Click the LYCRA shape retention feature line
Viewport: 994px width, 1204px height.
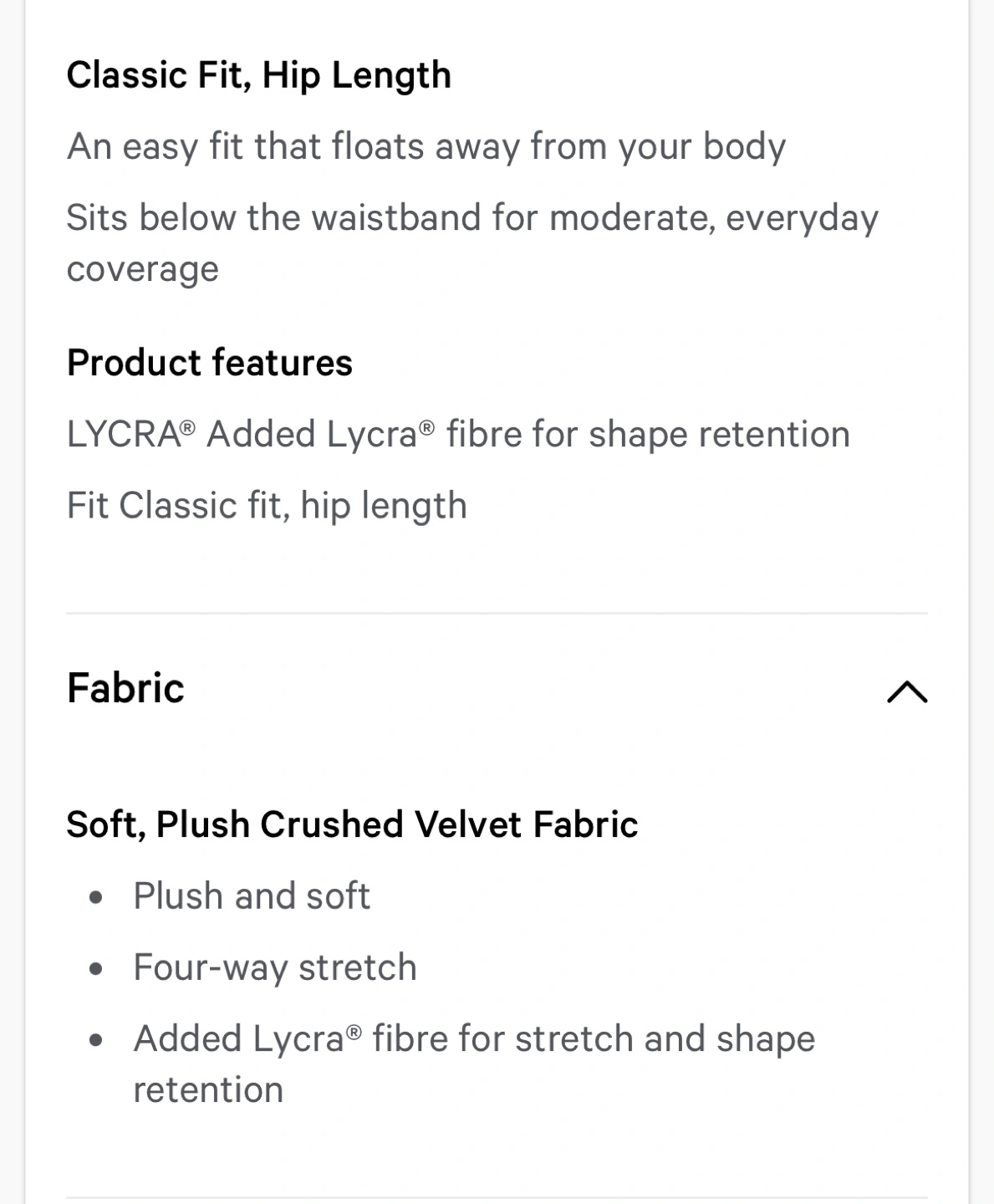457,435
